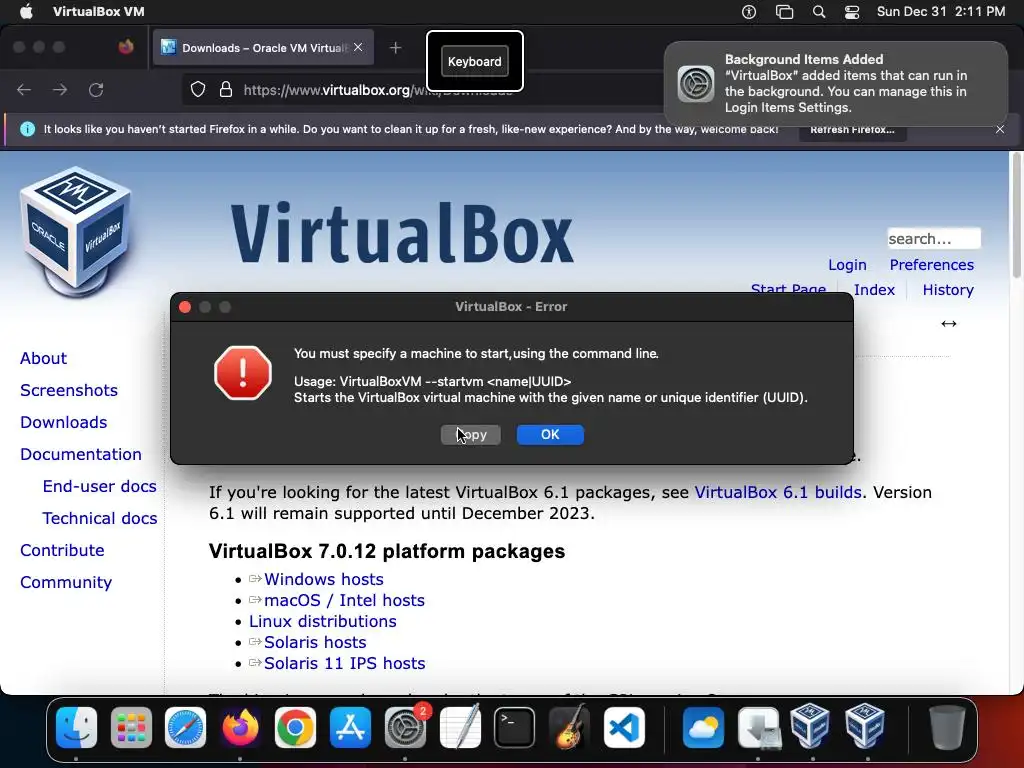Viewport: 1024px width, 768px height.
Task: Click the VirtualBox cube logo on the page
Action: tap(76, 230)
